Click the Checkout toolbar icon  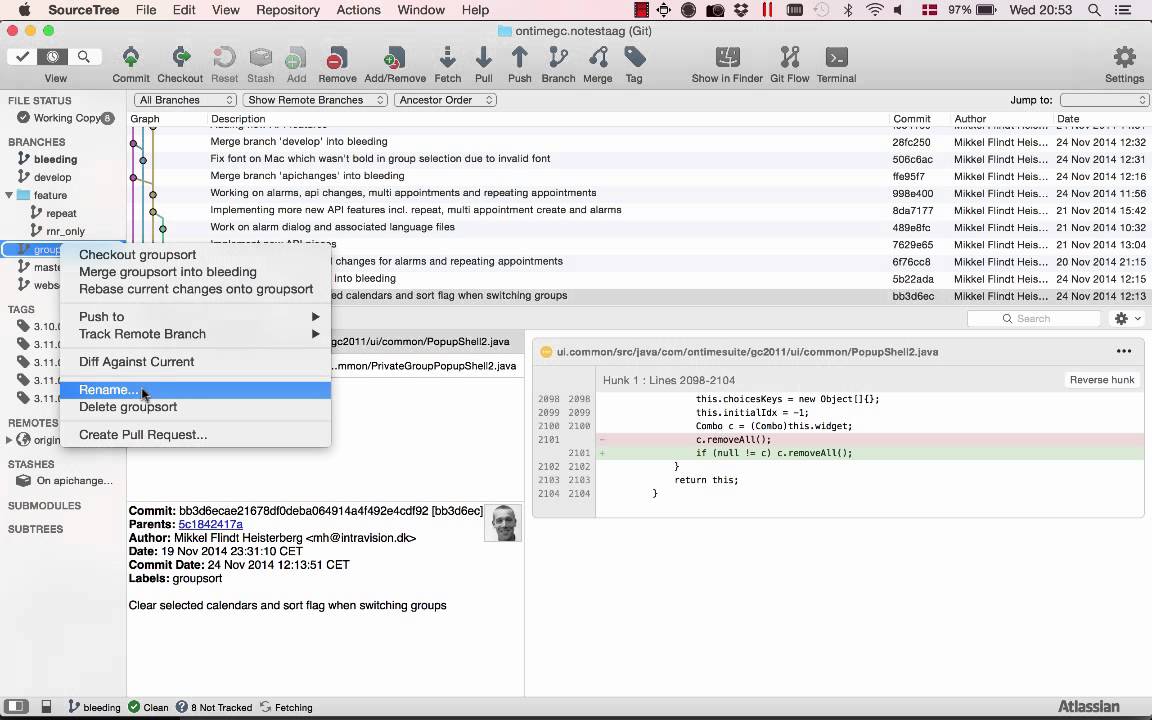pyautogui.click(x=180, y=57)
